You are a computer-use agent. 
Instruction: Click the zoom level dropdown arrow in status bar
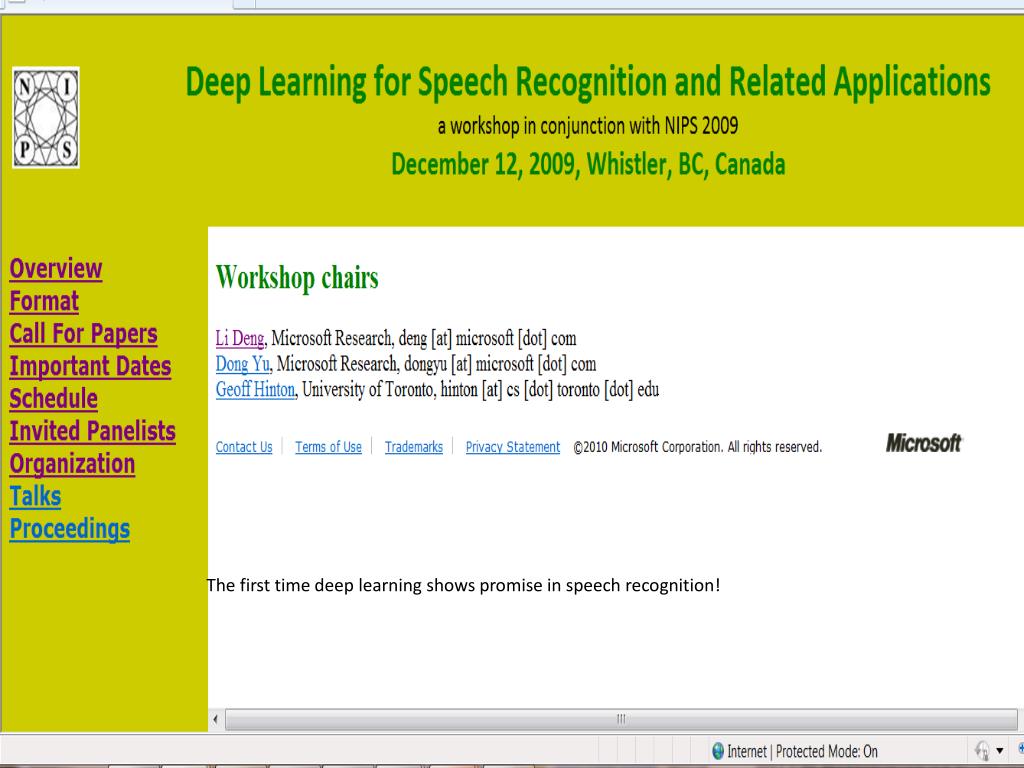pos(999,751)
